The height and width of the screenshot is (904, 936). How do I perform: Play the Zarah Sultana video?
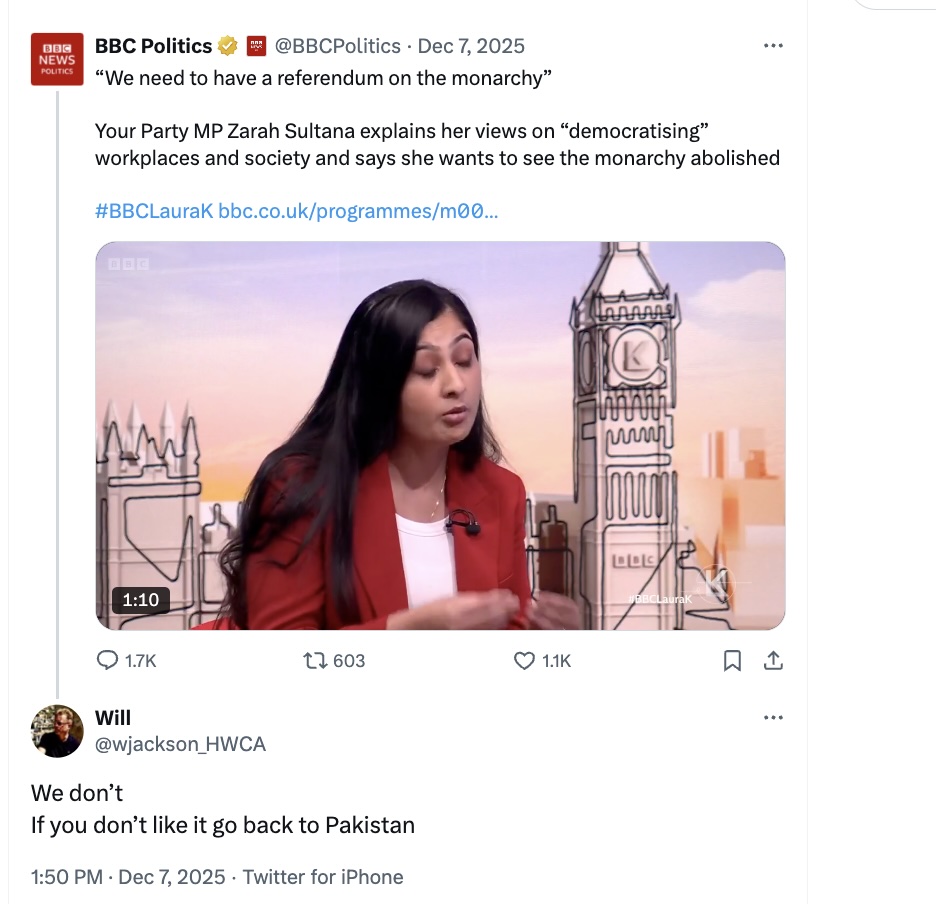(x=440, y=435)
